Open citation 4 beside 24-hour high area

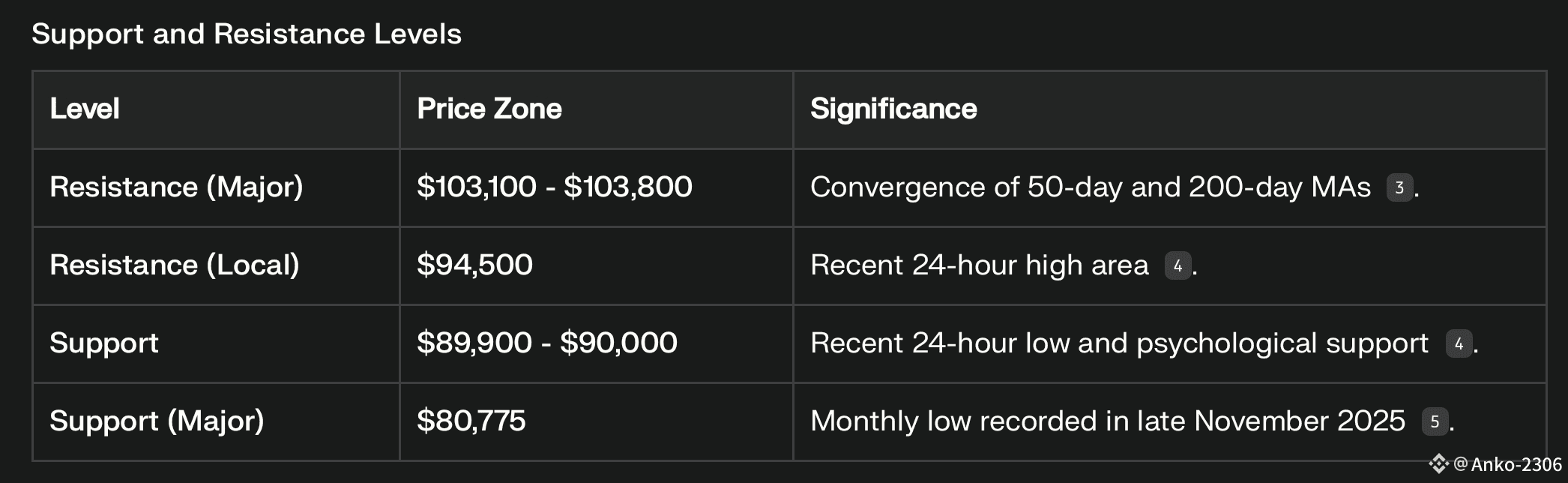tap(1177, 265)
